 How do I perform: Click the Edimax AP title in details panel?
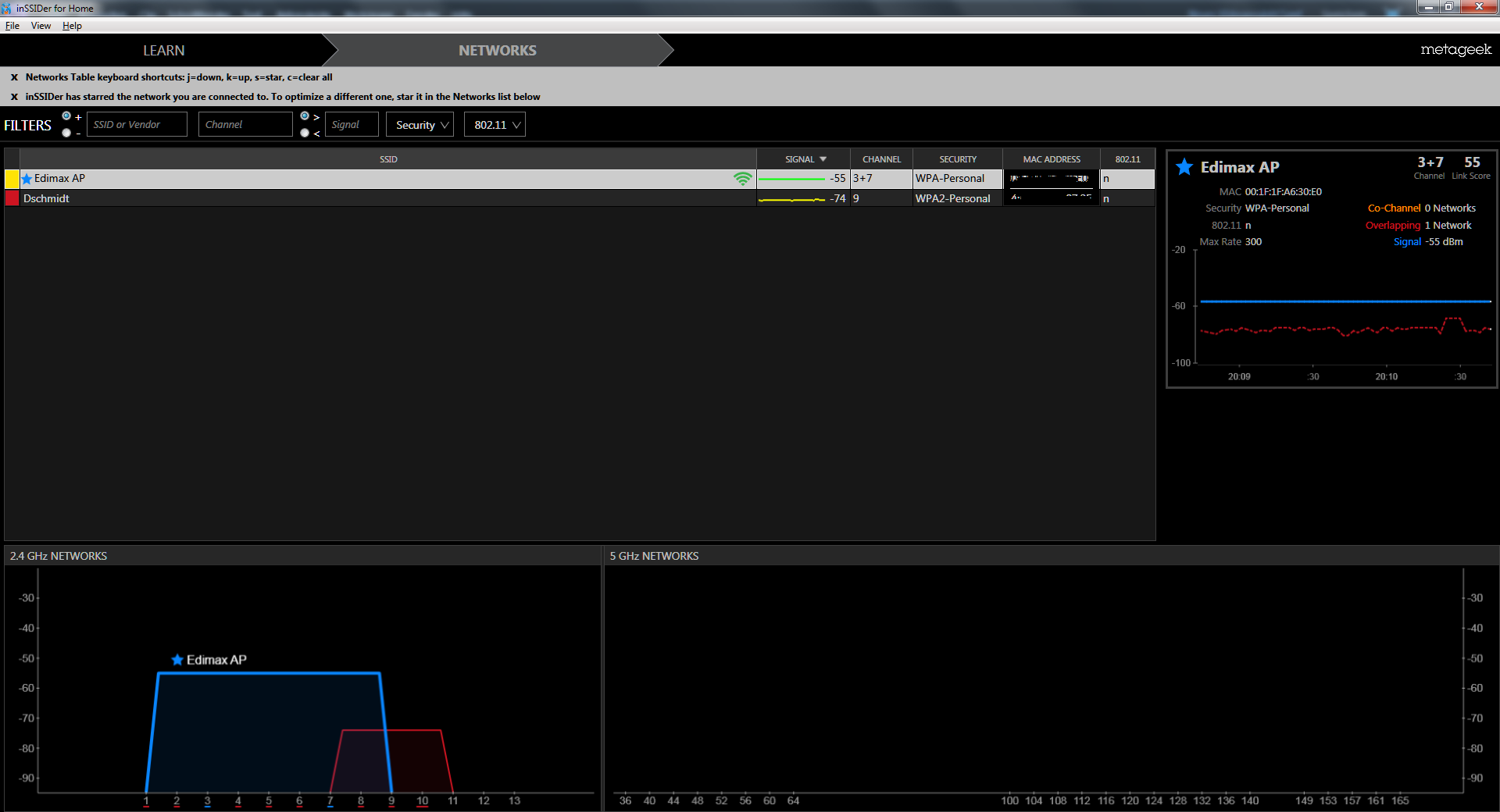(1240, 167)
